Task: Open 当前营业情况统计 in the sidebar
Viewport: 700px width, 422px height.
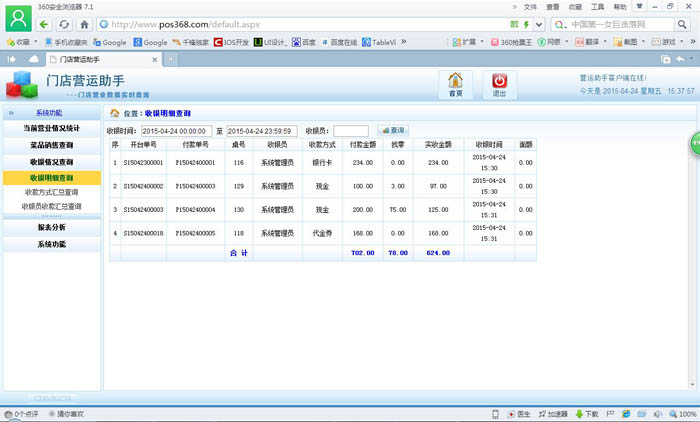Action: pos(51,129)
